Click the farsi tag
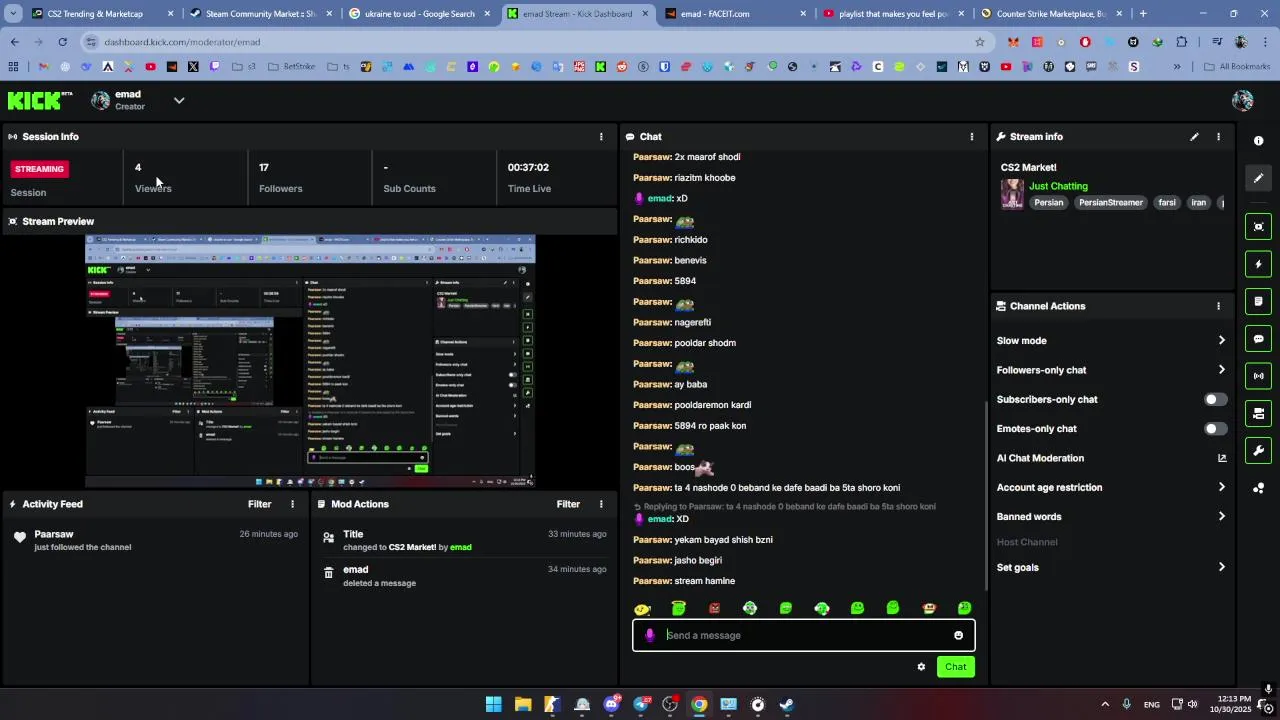Viewport: 1280px width, 720px height. (x=1167, y=203)
